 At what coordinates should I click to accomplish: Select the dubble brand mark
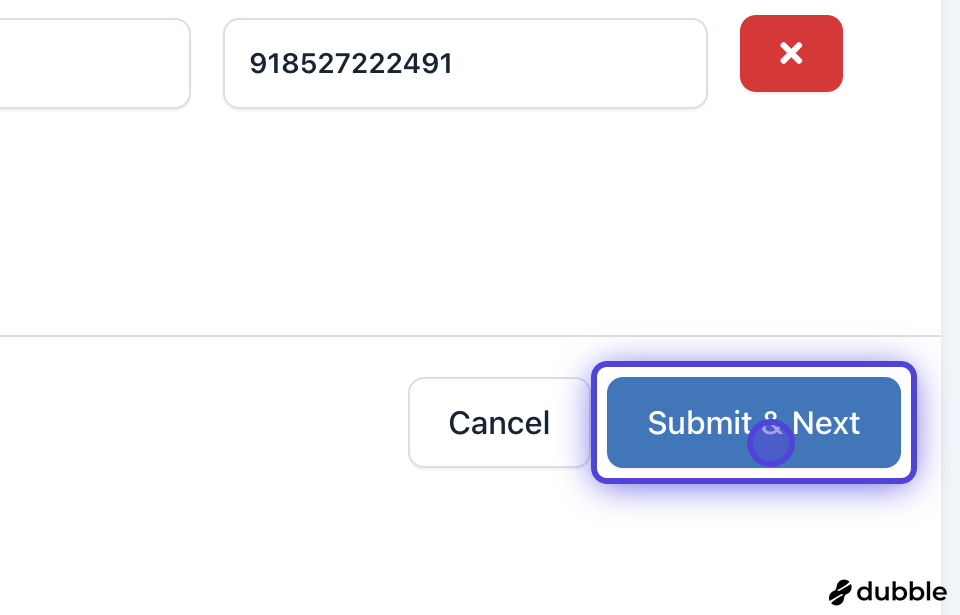tap(840, 592)
